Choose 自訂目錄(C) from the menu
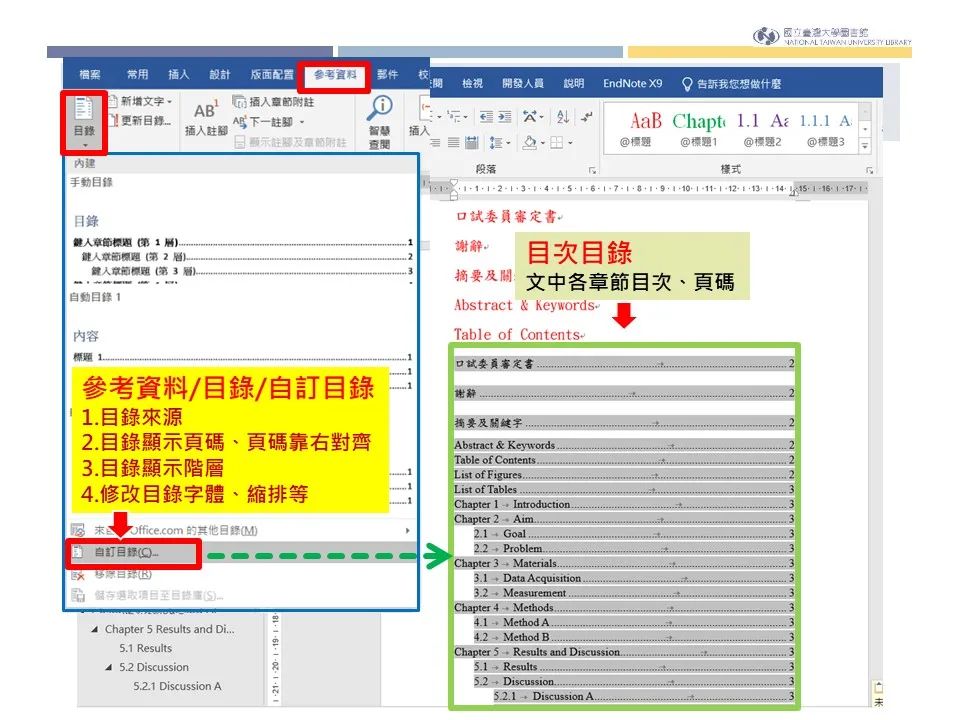Screen dimensions: 960x720 (125, 553)
